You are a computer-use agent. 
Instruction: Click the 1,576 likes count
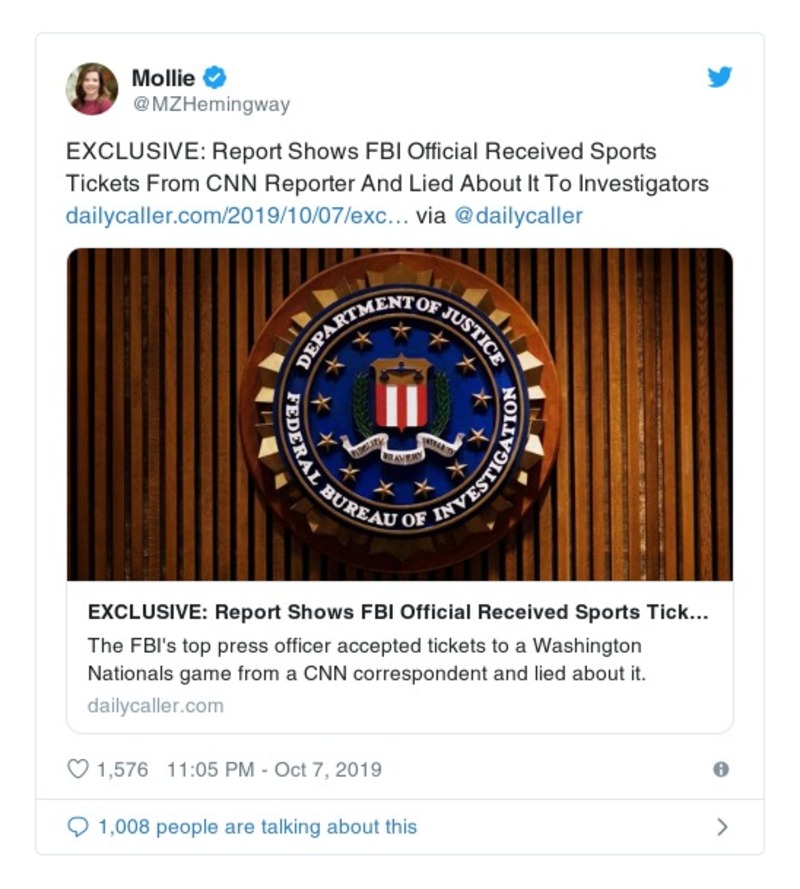pyautogui.click(x=122, y=769)
